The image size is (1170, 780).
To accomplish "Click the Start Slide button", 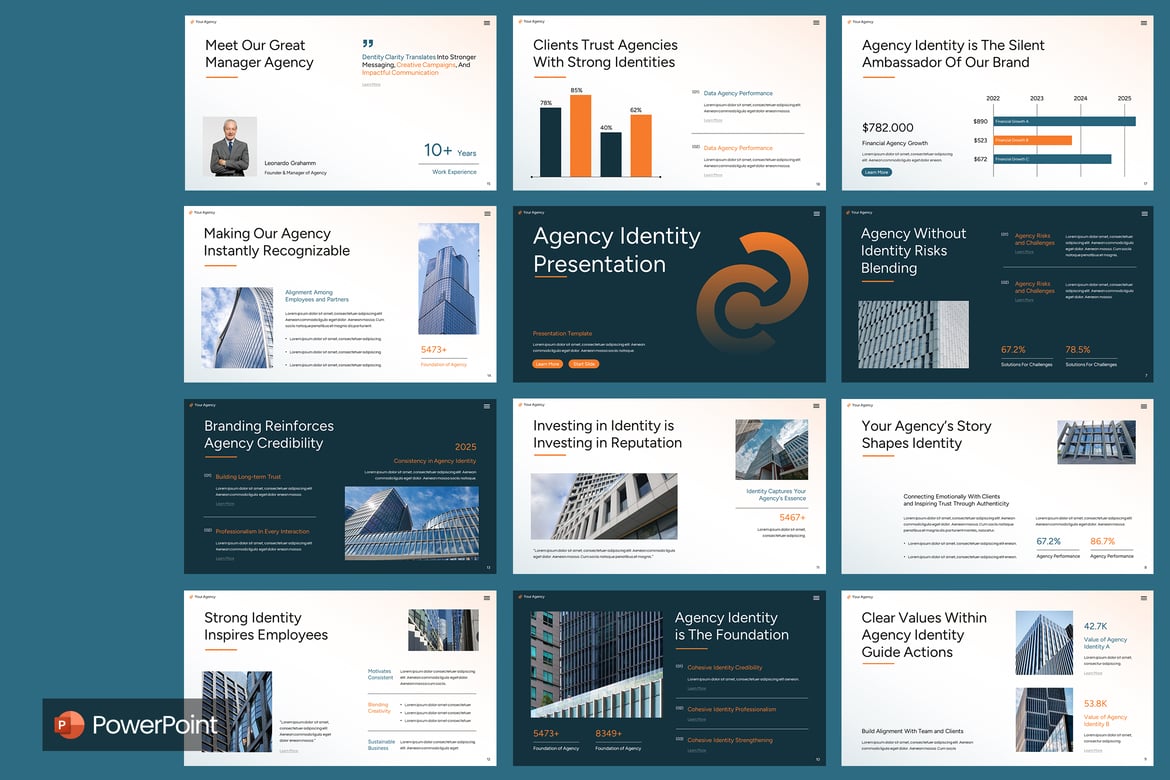I will 584,364.
